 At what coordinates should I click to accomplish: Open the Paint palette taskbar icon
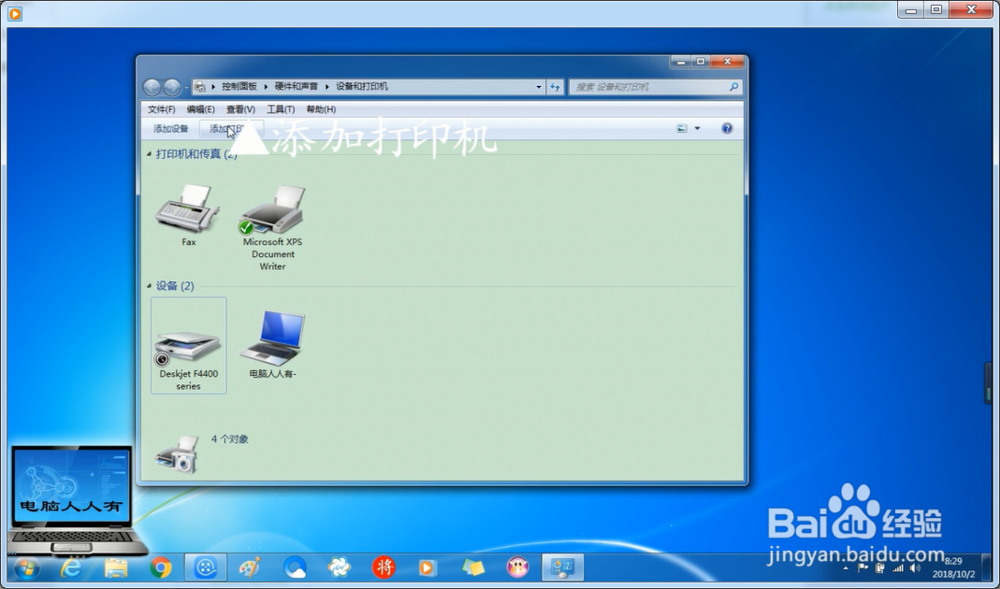(249, 567)
